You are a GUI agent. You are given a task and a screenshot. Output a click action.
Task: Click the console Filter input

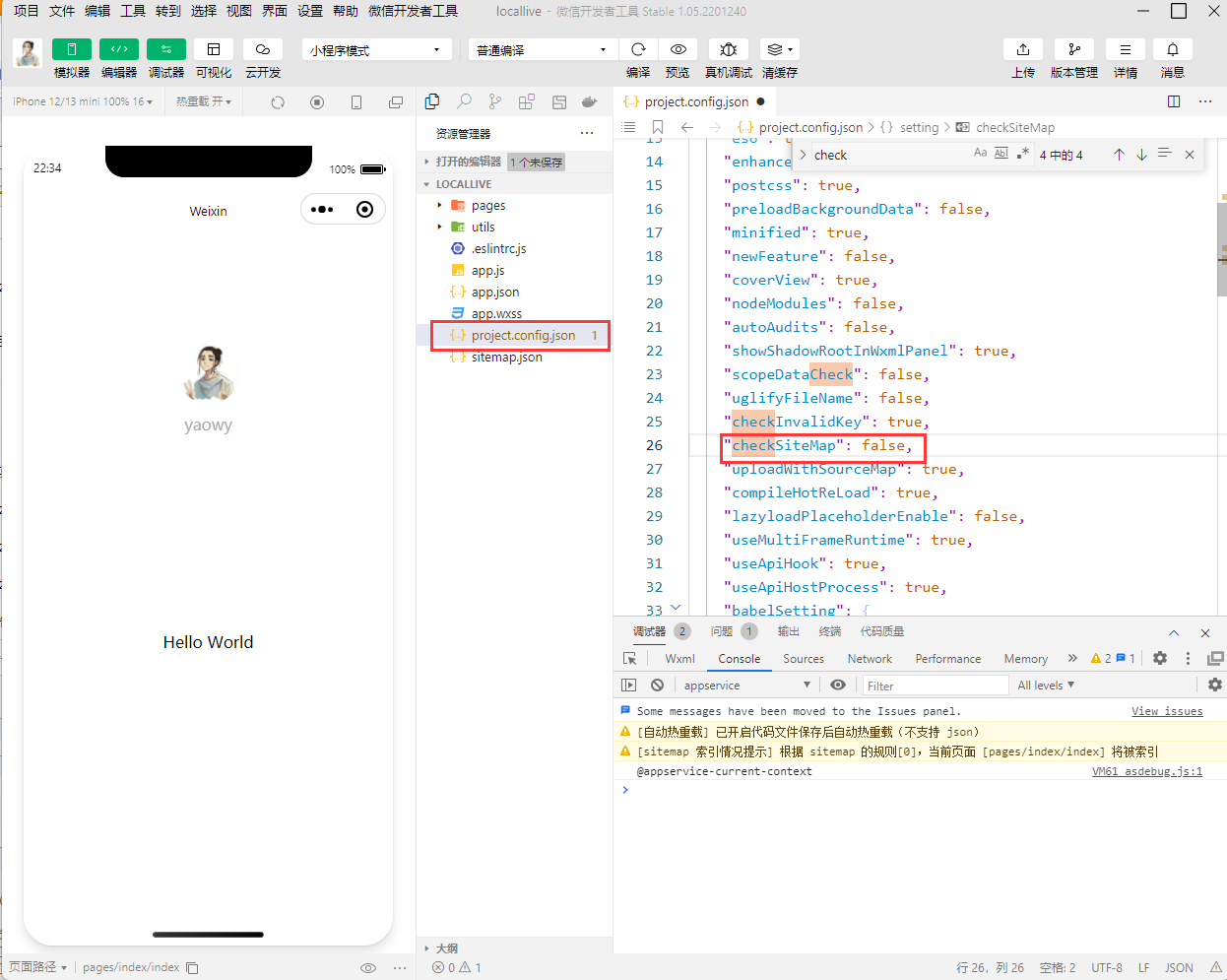coord(936,686)
